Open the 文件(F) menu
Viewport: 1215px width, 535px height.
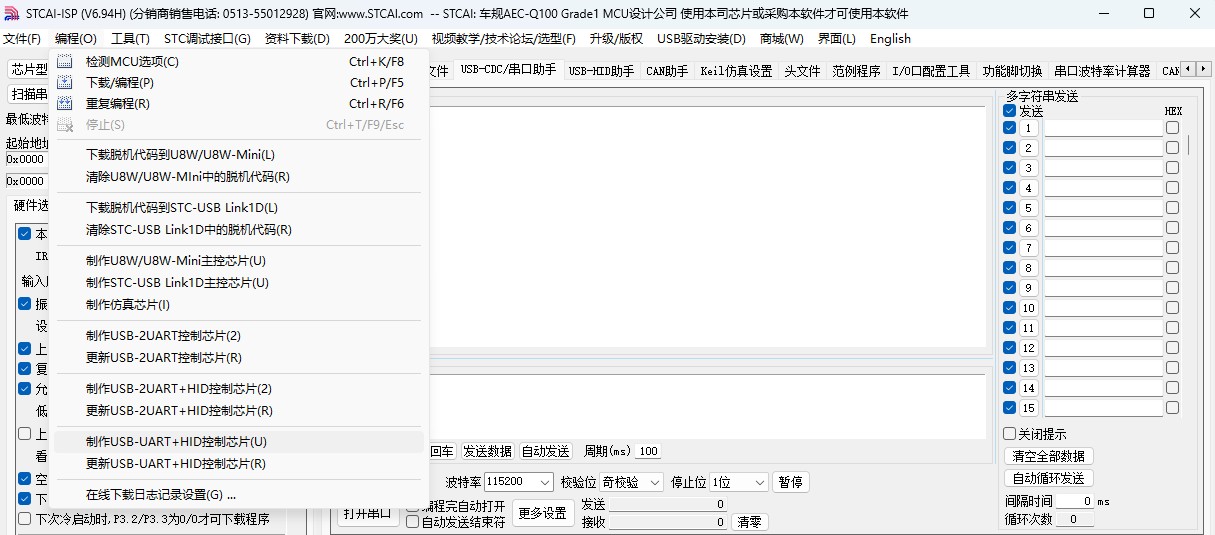[22, 39]
